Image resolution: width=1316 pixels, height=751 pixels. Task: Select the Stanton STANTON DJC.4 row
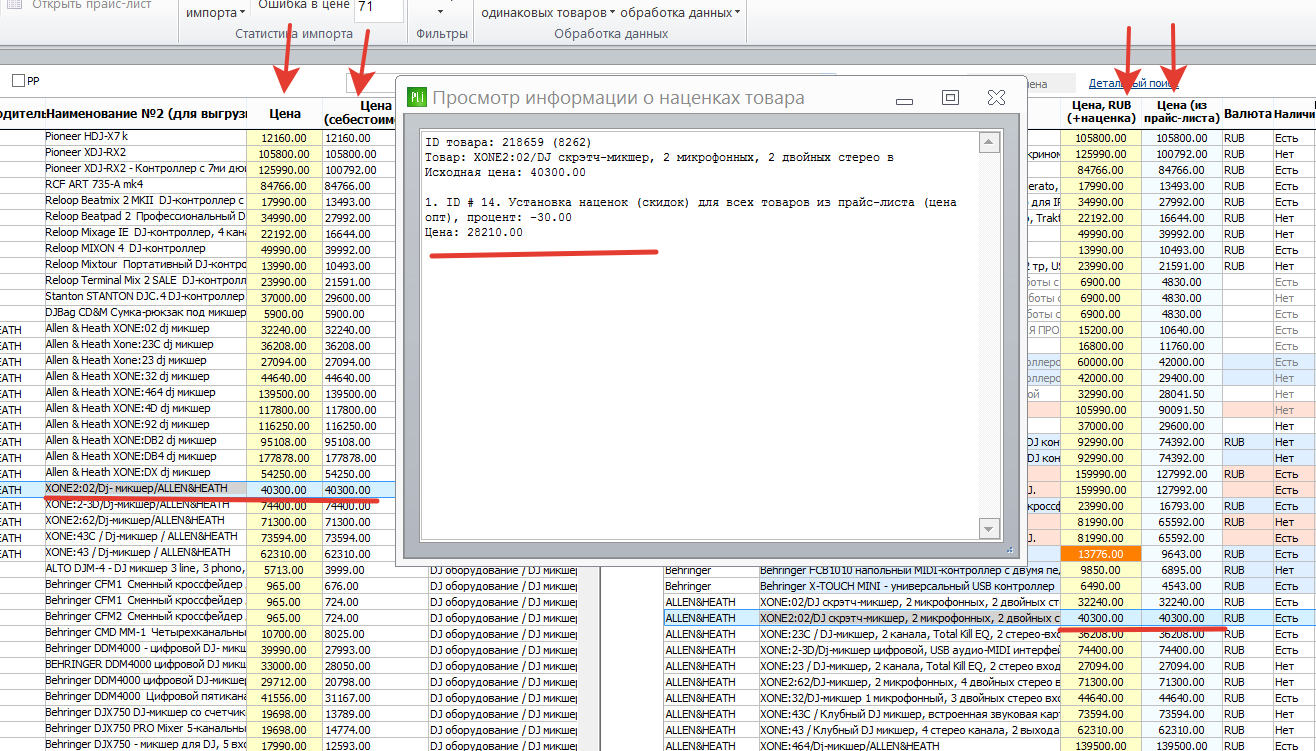point(145,297)
